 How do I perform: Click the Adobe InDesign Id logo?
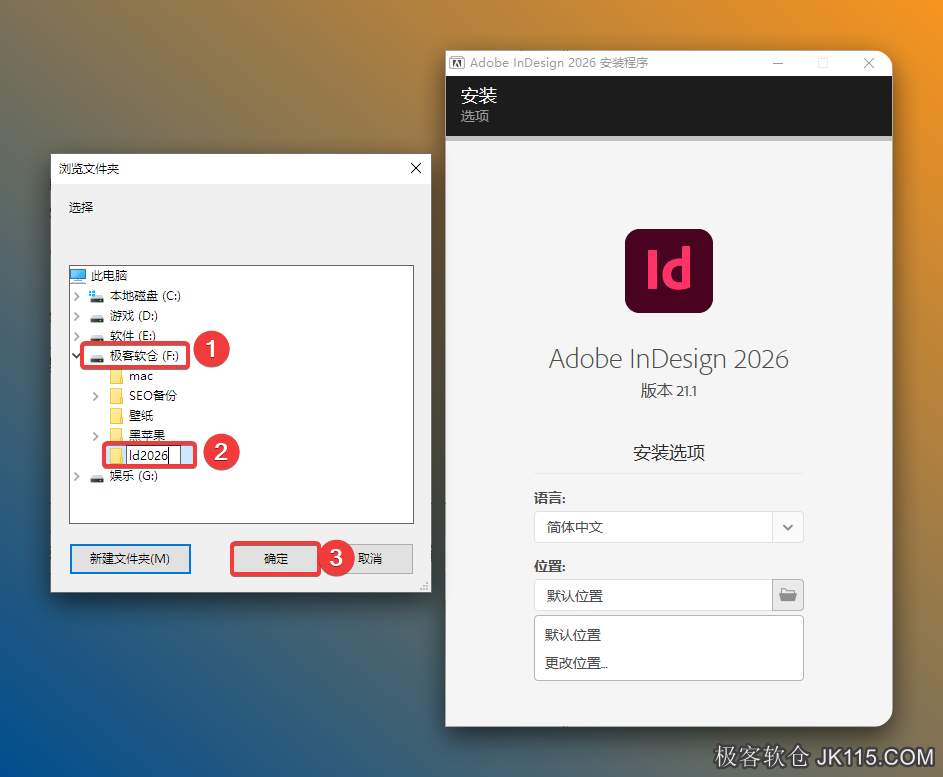pos(669,271)
